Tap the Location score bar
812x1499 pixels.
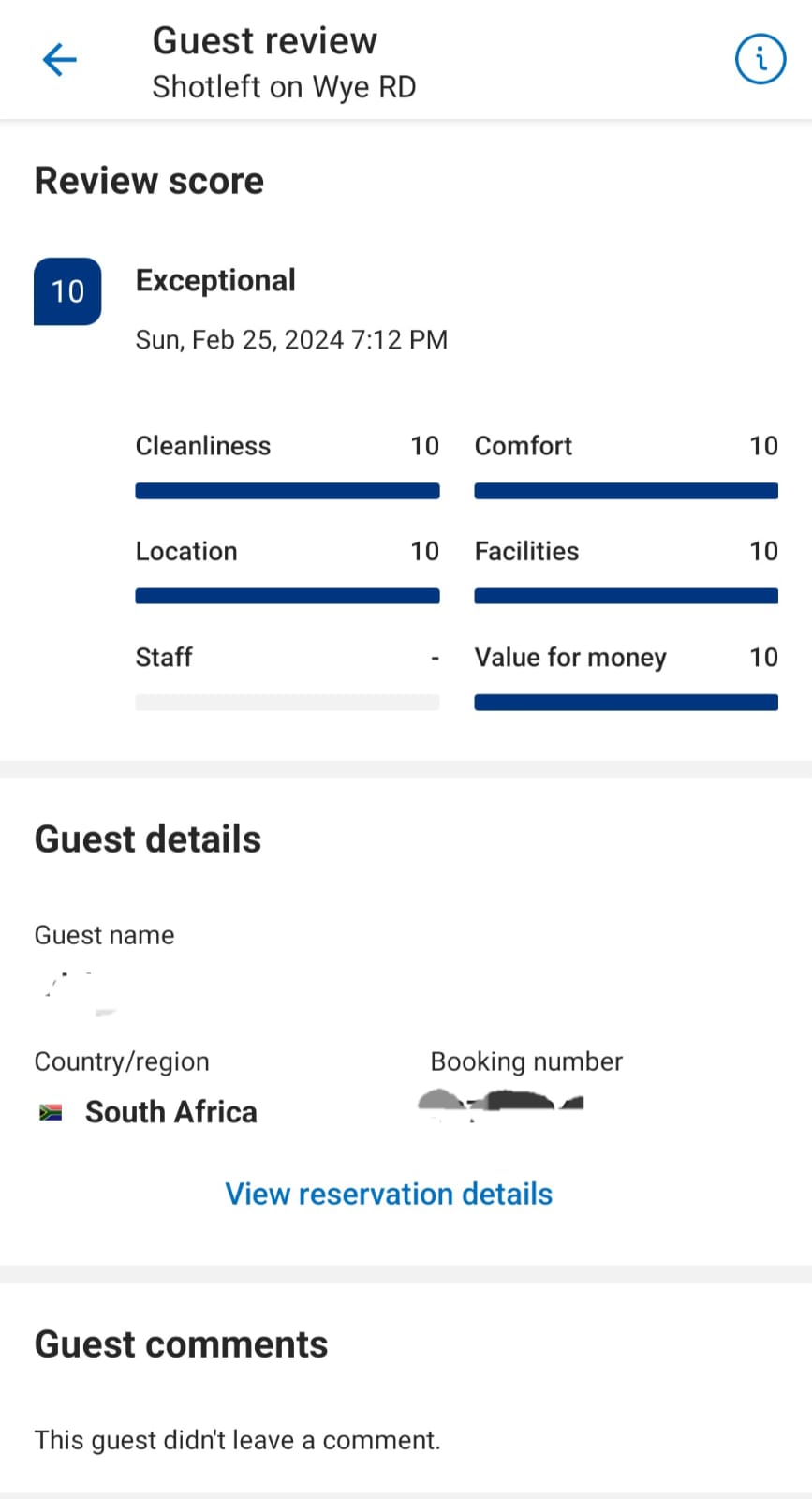[288, 596]
